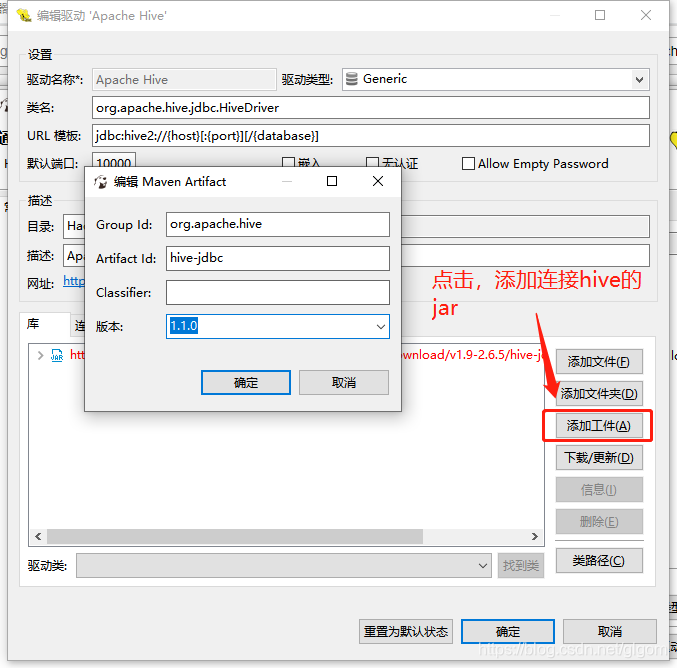This screenshot has width=677, height=668.
Task: Click the 添加文件夹(D) button
Action: [x=599, y=393]
